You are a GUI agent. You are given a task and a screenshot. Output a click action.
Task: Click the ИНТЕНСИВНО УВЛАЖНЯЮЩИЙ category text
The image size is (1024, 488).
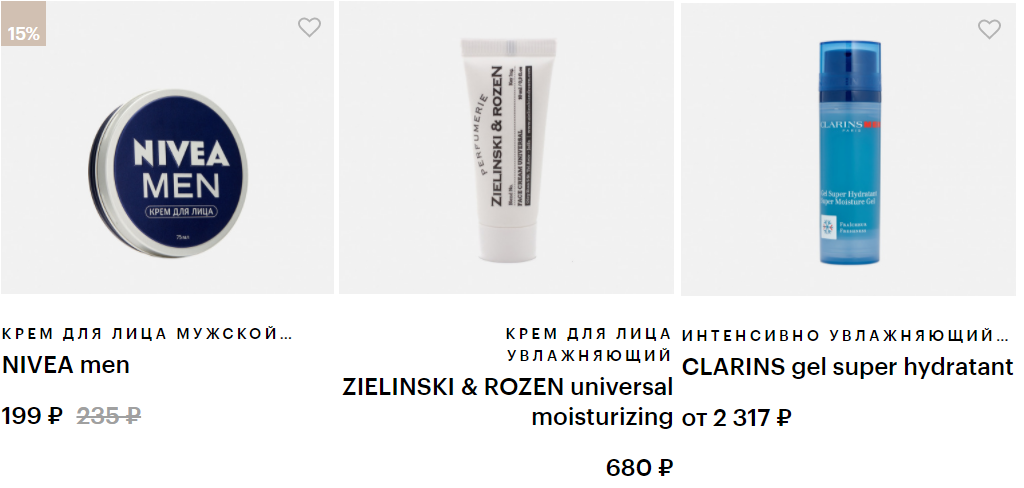click(x=846, y=336)
